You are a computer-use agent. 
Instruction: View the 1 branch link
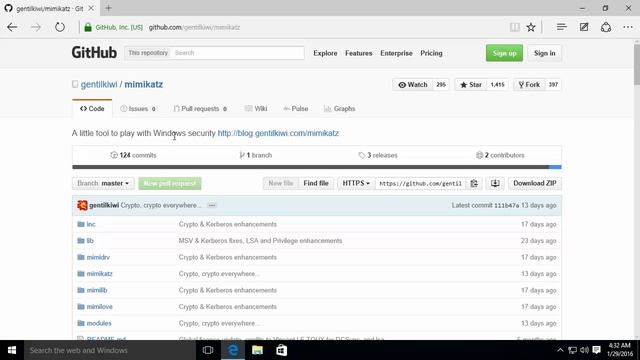[x=256, y=155]
